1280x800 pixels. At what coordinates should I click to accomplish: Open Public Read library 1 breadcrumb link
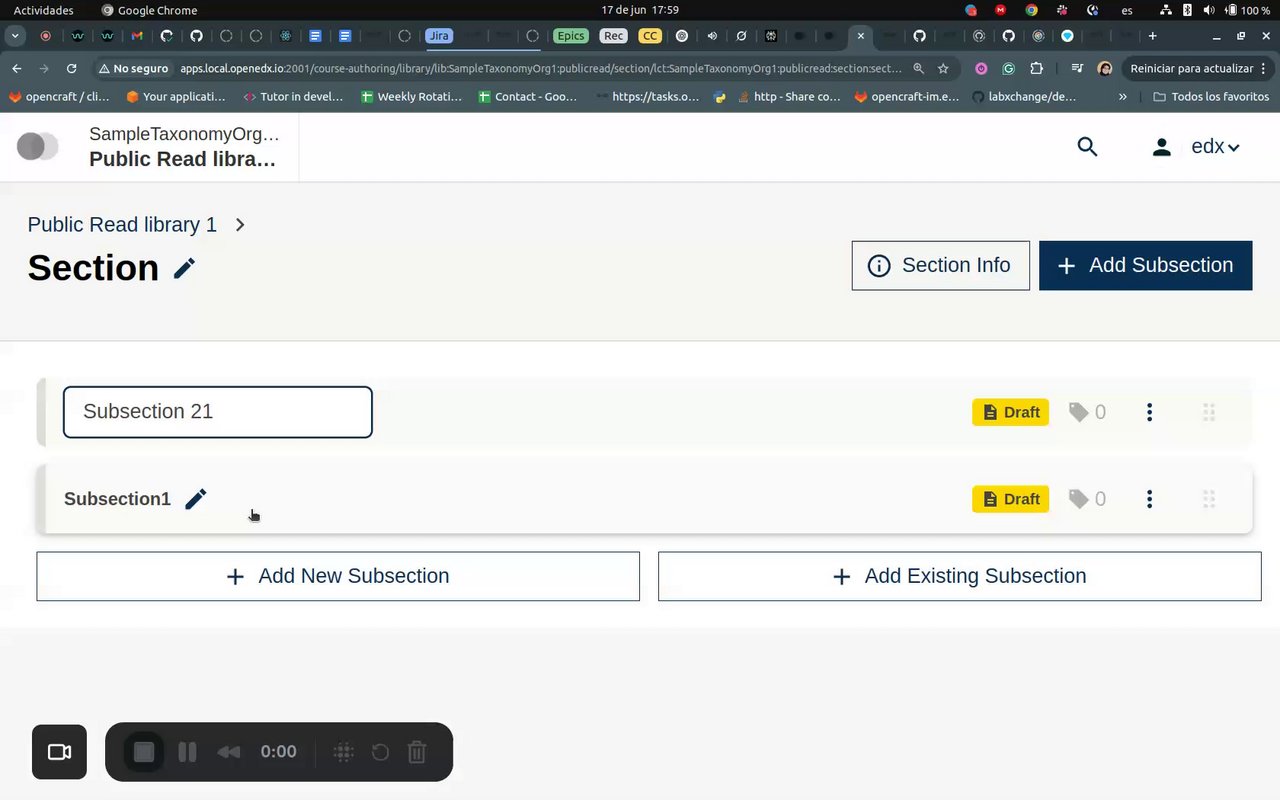(122, 225)
